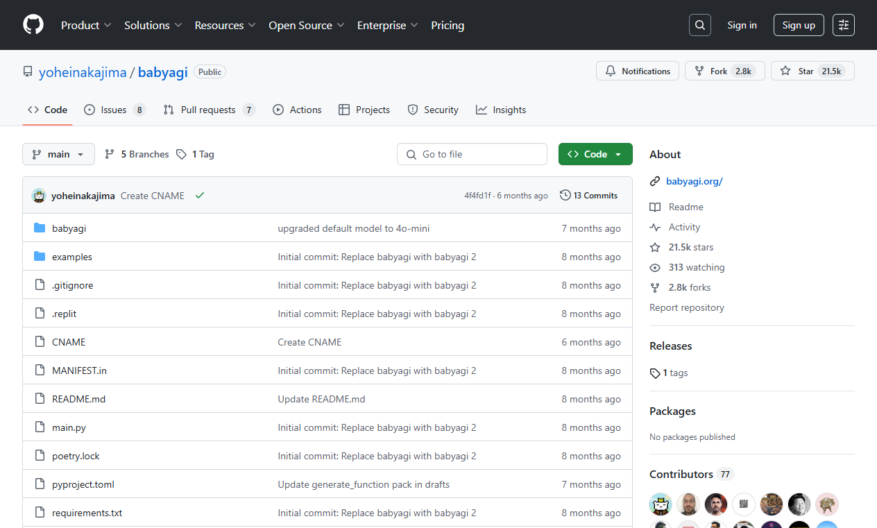View 313 watching in About sidebar
The width and height of the screenshot is (877, 528).
687,267
